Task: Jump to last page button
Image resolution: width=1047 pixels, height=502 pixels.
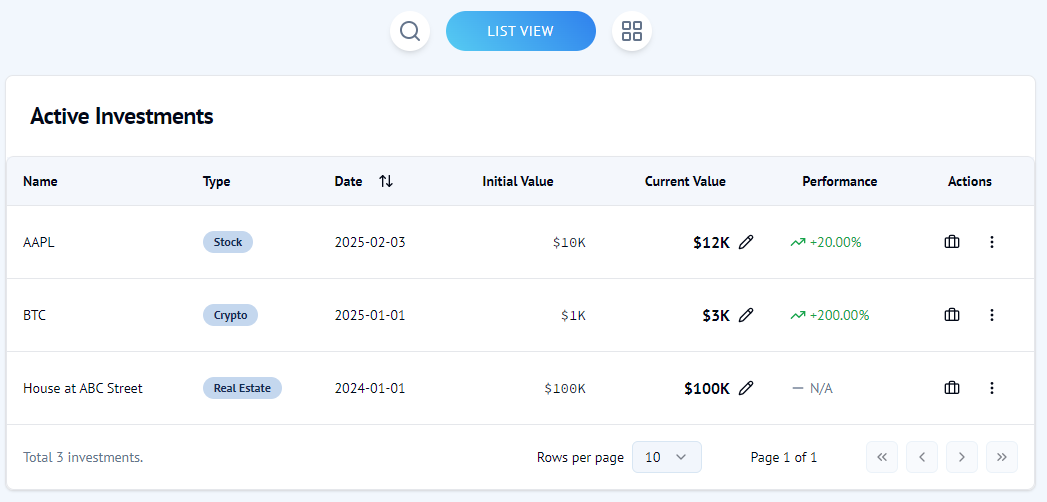Action: (x=1002, y=457)
